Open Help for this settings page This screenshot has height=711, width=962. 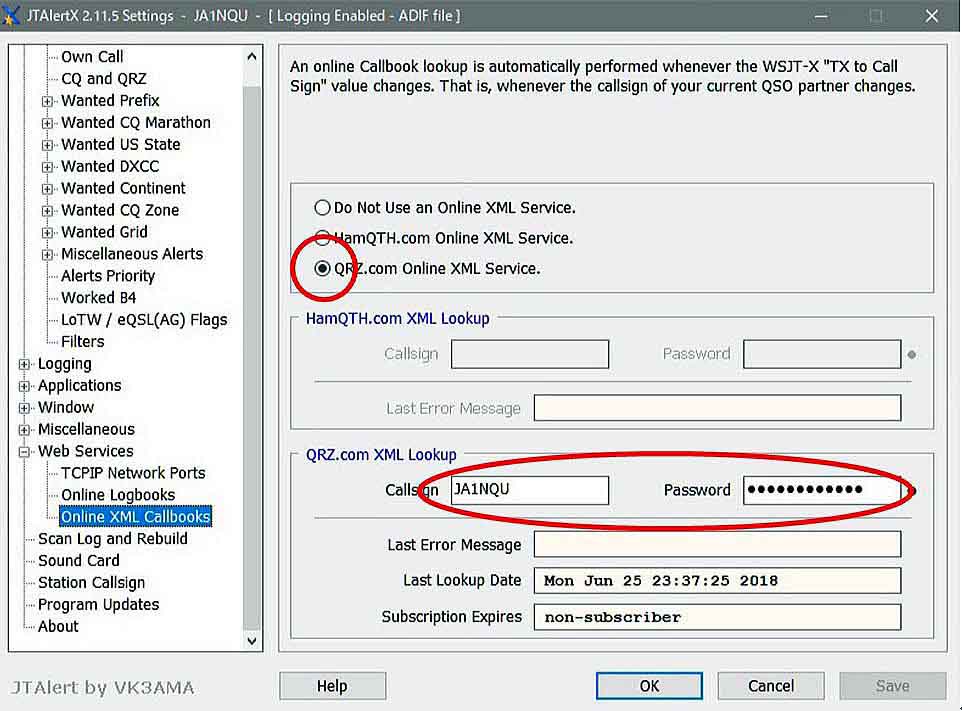coord(331,686)
